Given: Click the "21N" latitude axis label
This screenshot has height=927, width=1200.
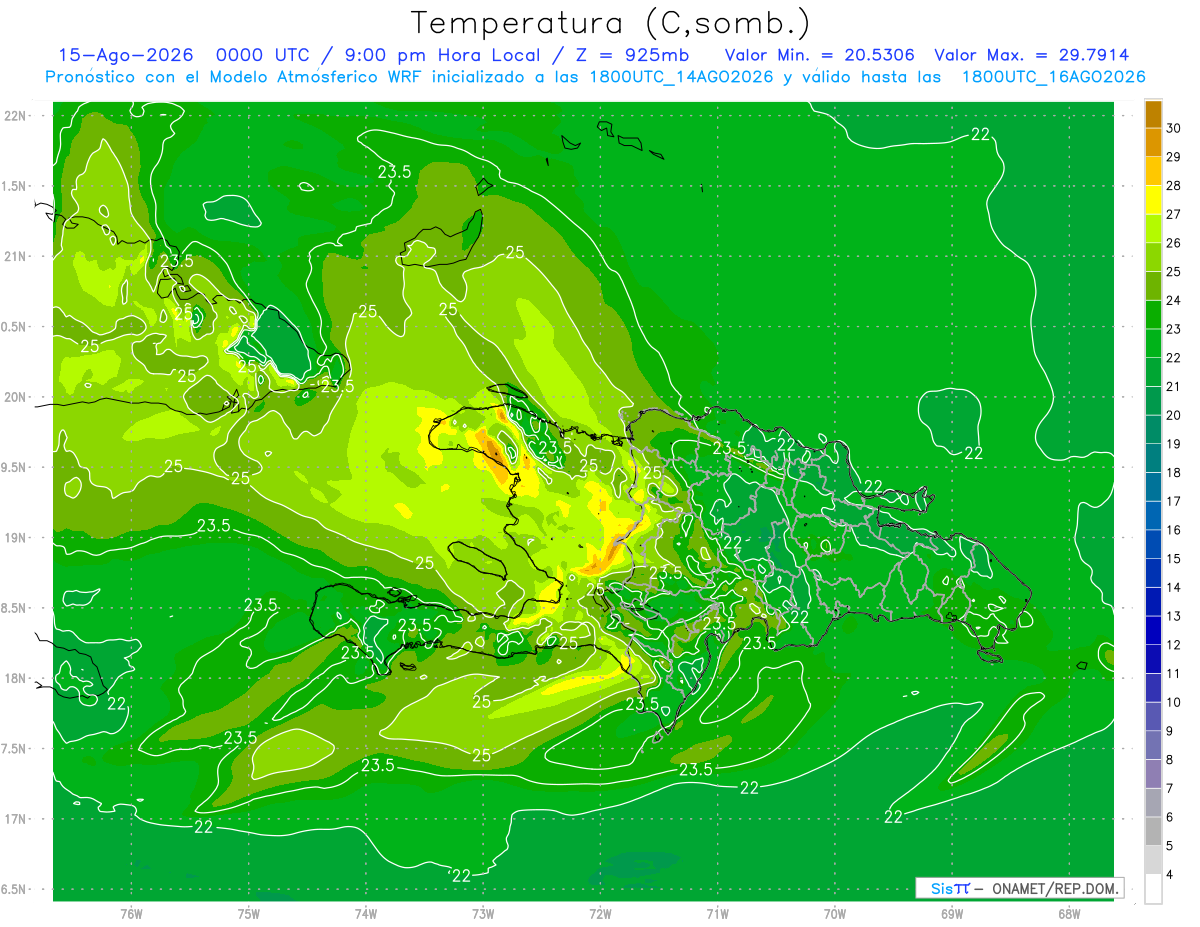Looking at the screenshot, I should click(x=15, y=257).
